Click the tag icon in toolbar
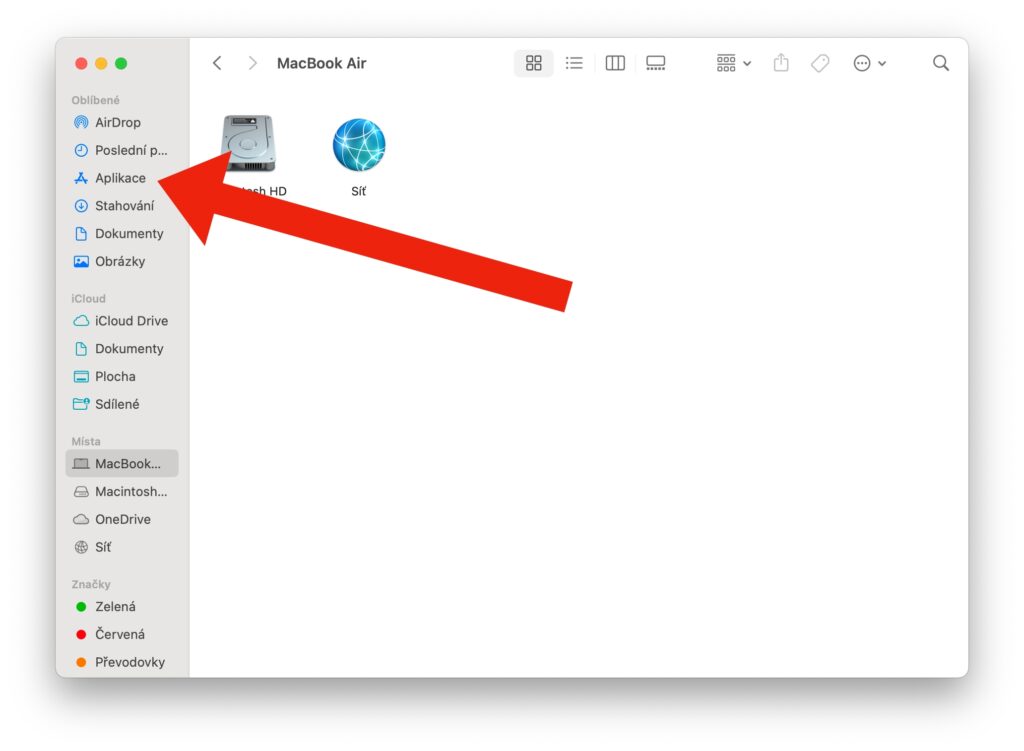Screen dimensions: 1024x751 pyautogui.click(x=820, y=63)
